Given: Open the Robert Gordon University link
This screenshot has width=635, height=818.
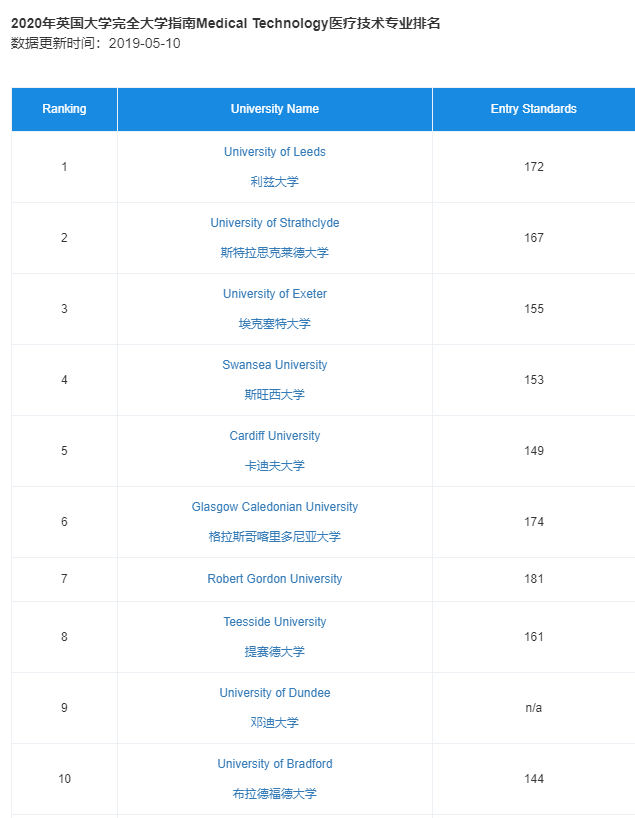Looking at the screenshot, I should pyautogui.click(x=274, y=579).
